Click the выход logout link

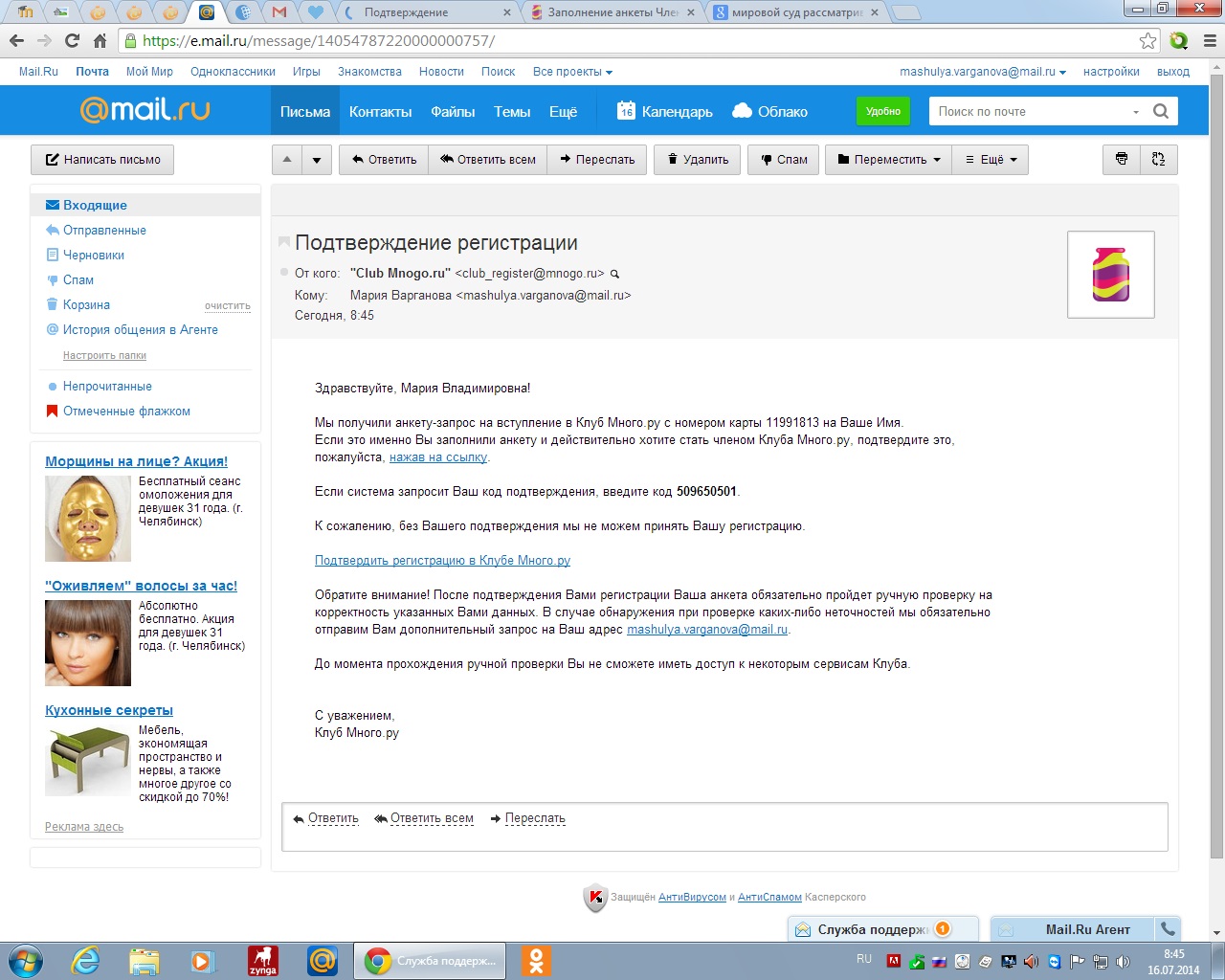pyautogui.click(x=1173, y=72)
